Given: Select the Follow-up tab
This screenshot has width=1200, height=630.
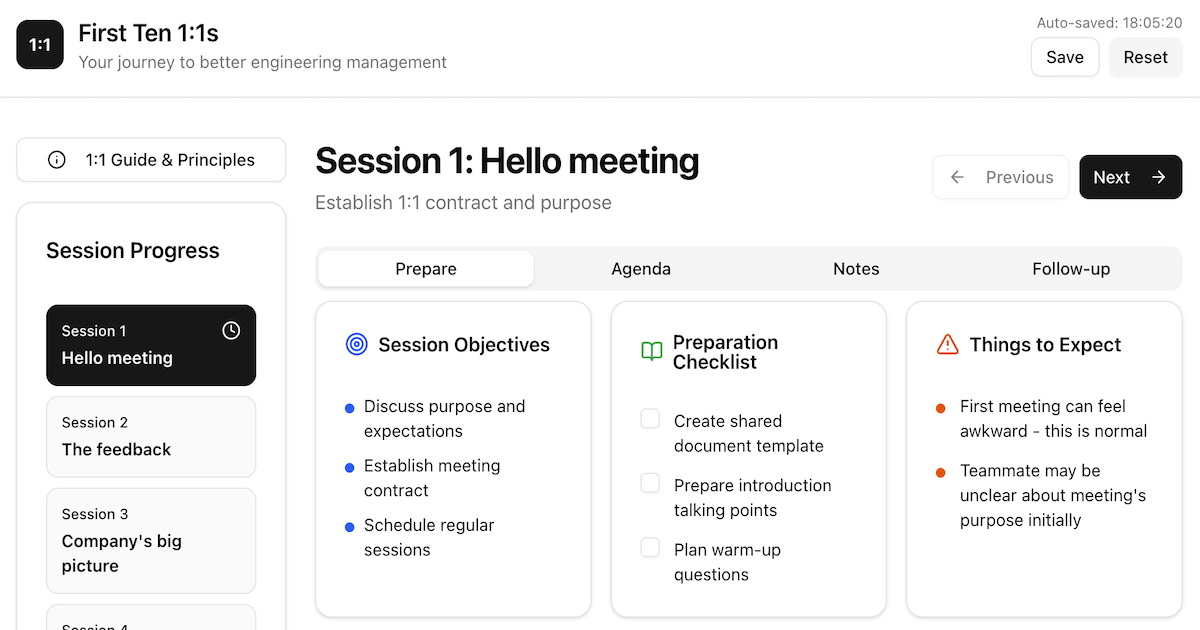Looking at the screenshot, I should click(1071, 269).
